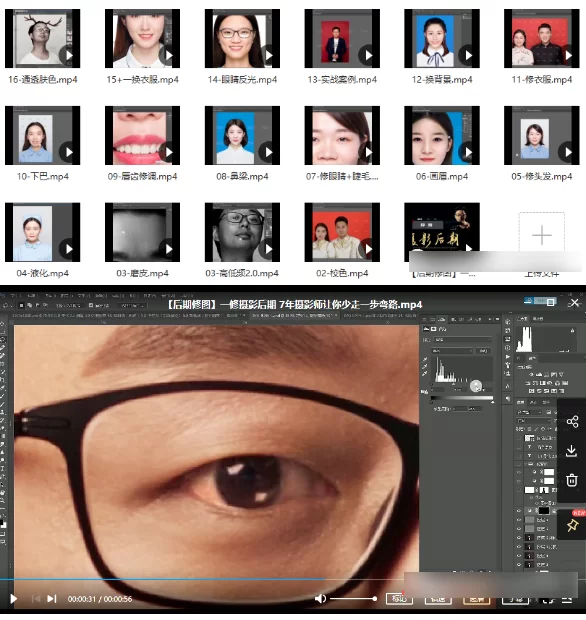The image size is (586, 620).
Task: Click the trash delete icon beside the player
Action: (572, 480)
